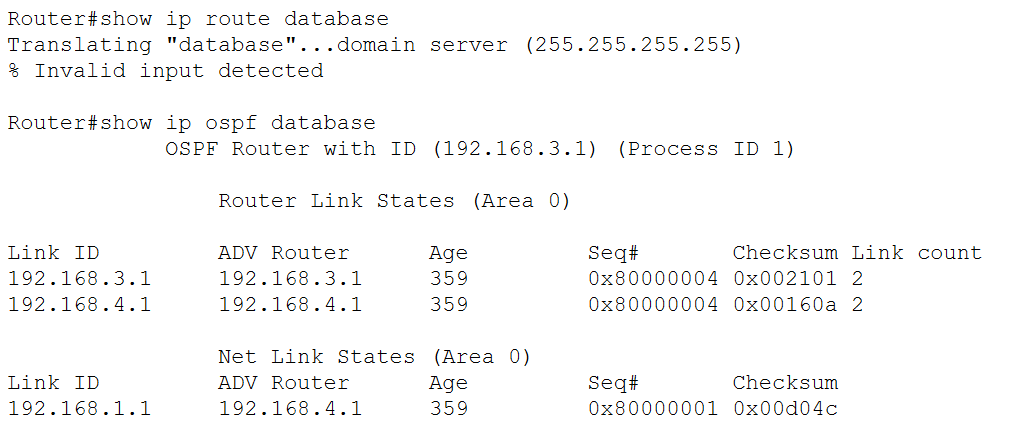Click the '% Invalid input detected' message
1011x426 pixels.
166,70
